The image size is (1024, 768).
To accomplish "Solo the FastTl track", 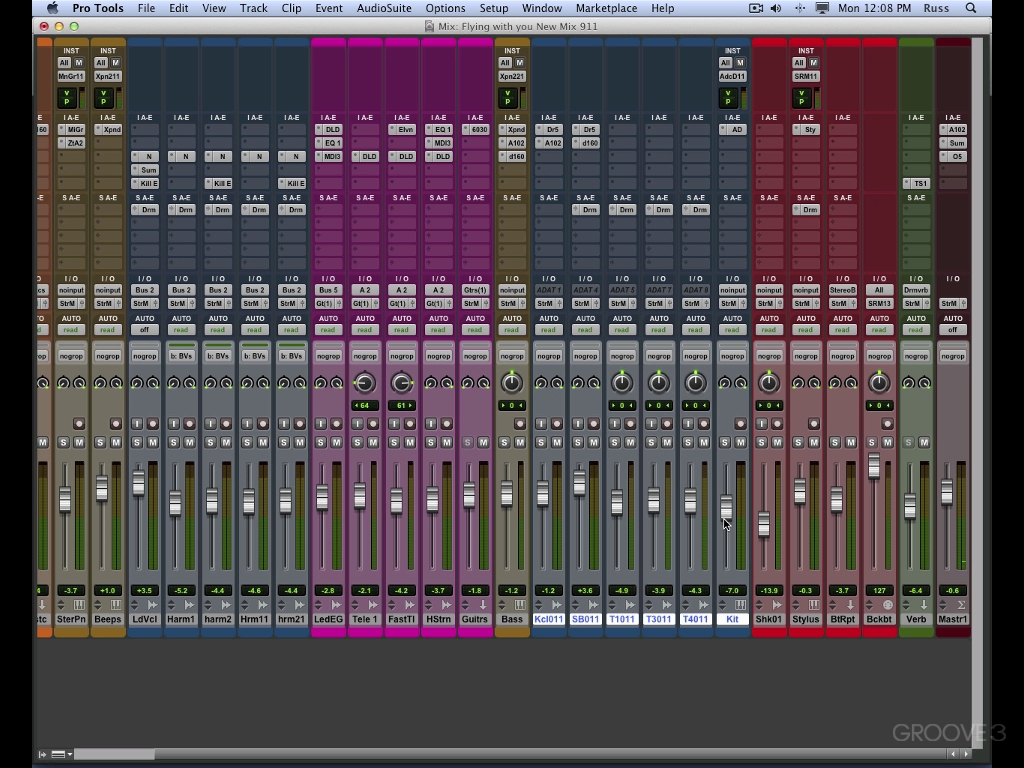I will [394, 443].
